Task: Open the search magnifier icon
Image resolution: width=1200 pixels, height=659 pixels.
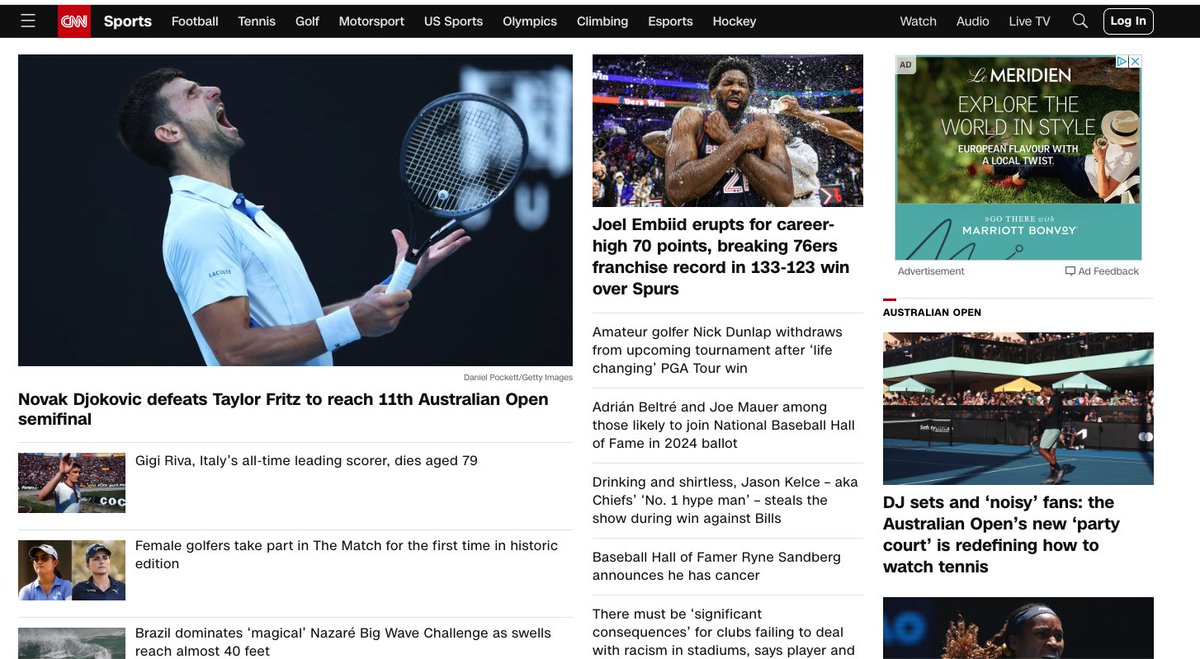Action: coord(1080,21)
